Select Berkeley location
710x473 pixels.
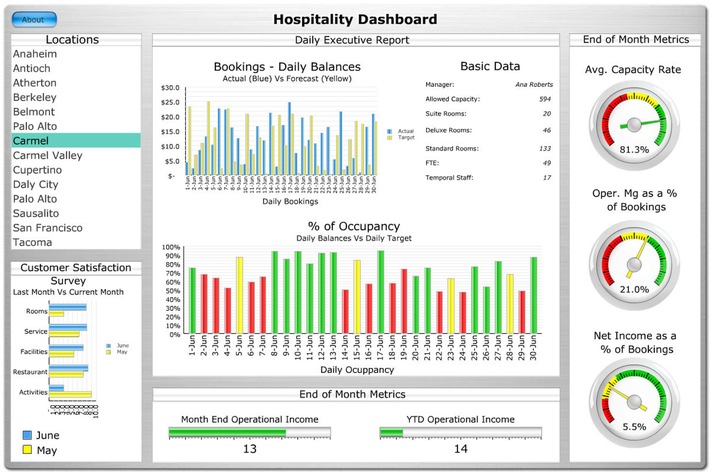(76, 97)
